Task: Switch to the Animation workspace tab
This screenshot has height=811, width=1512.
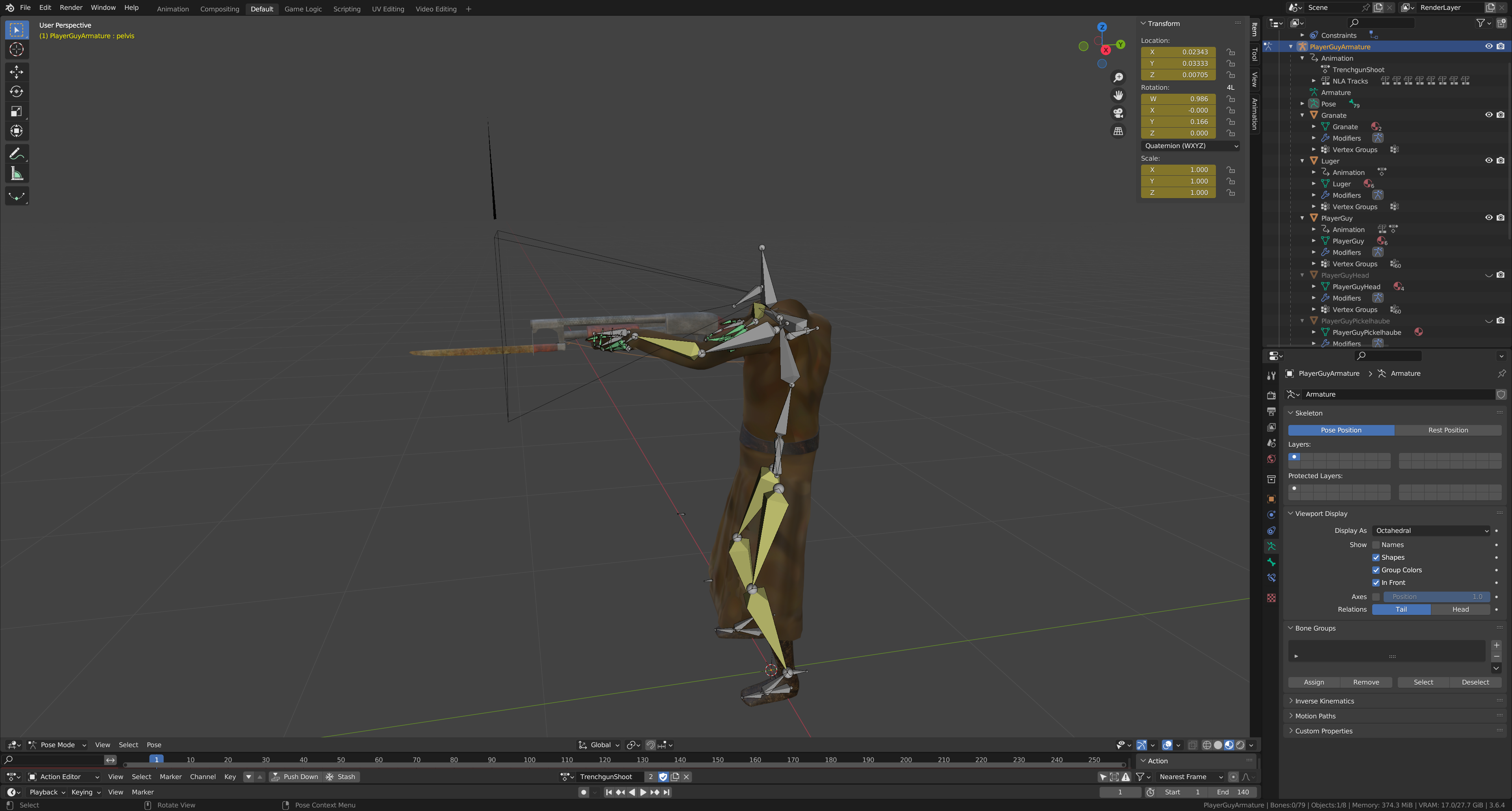Action: pos(172,9)
